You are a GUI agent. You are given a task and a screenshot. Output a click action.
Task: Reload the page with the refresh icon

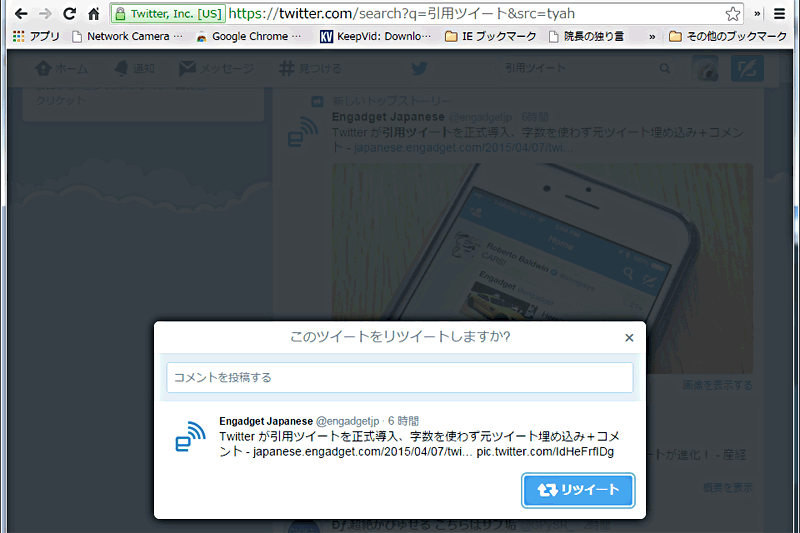point(69,14)
